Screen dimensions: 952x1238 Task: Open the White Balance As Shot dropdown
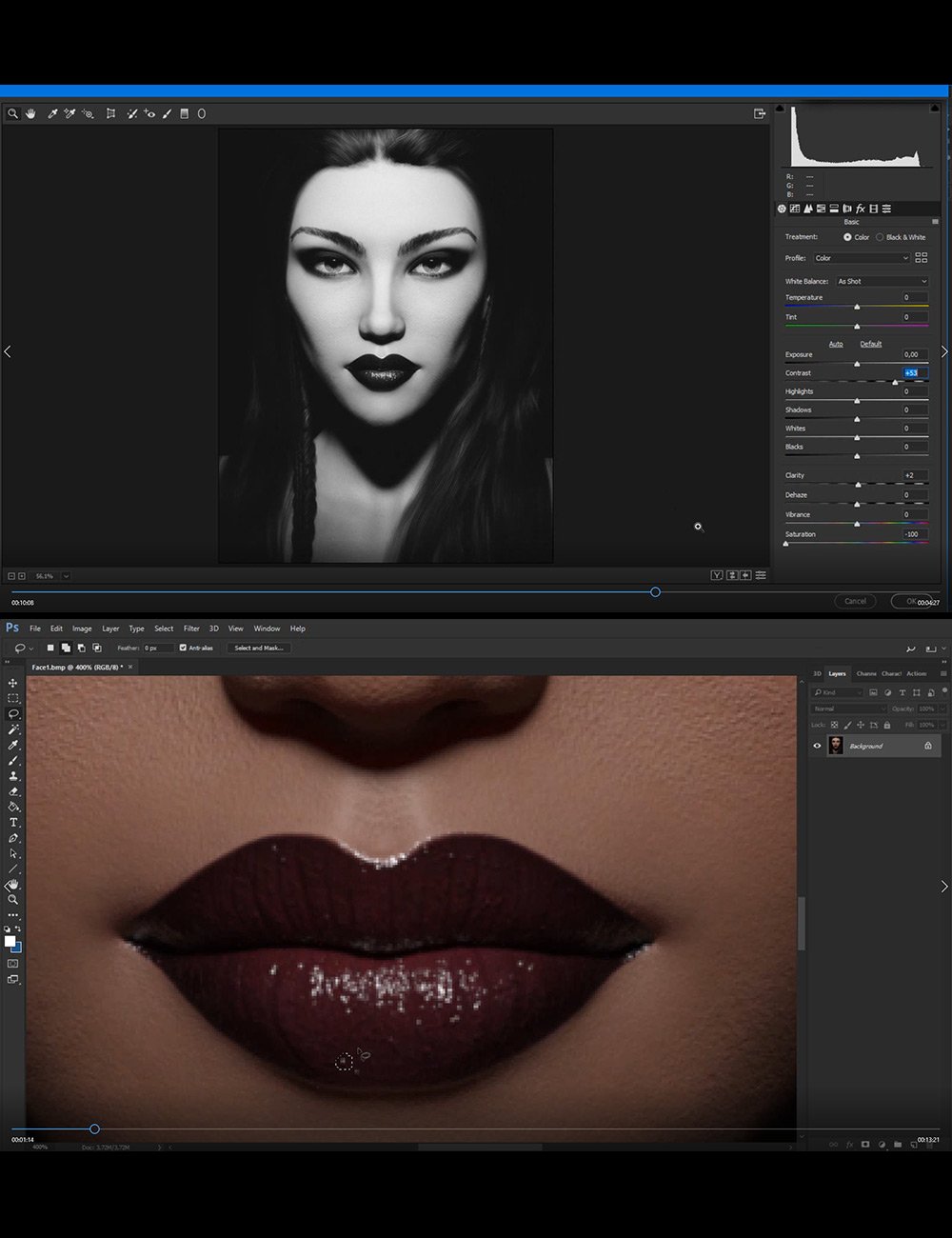coord(881,281)
